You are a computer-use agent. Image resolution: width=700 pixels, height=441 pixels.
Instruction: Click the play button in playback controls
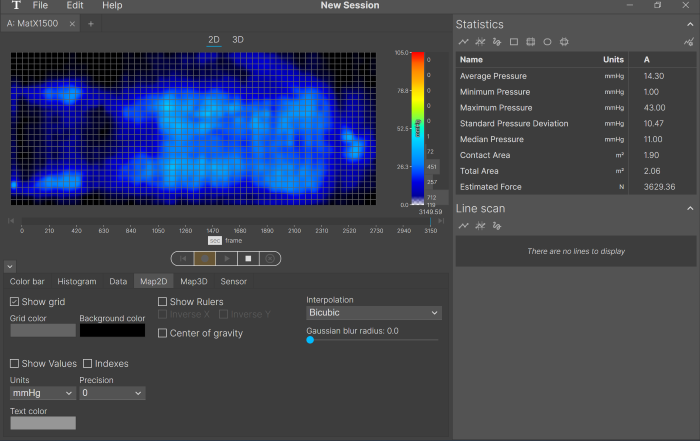point(227,258)
